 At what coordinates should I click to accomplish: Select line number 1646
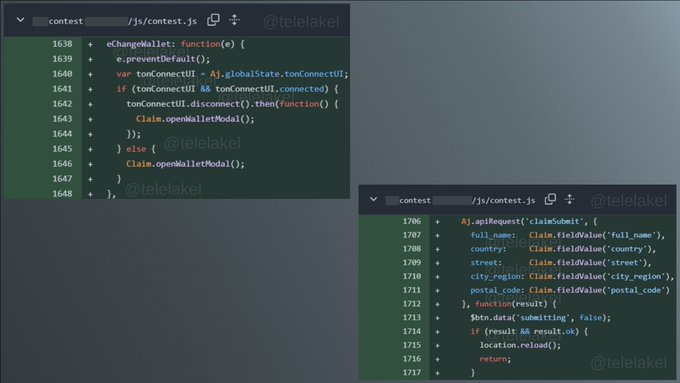[62, 164]
